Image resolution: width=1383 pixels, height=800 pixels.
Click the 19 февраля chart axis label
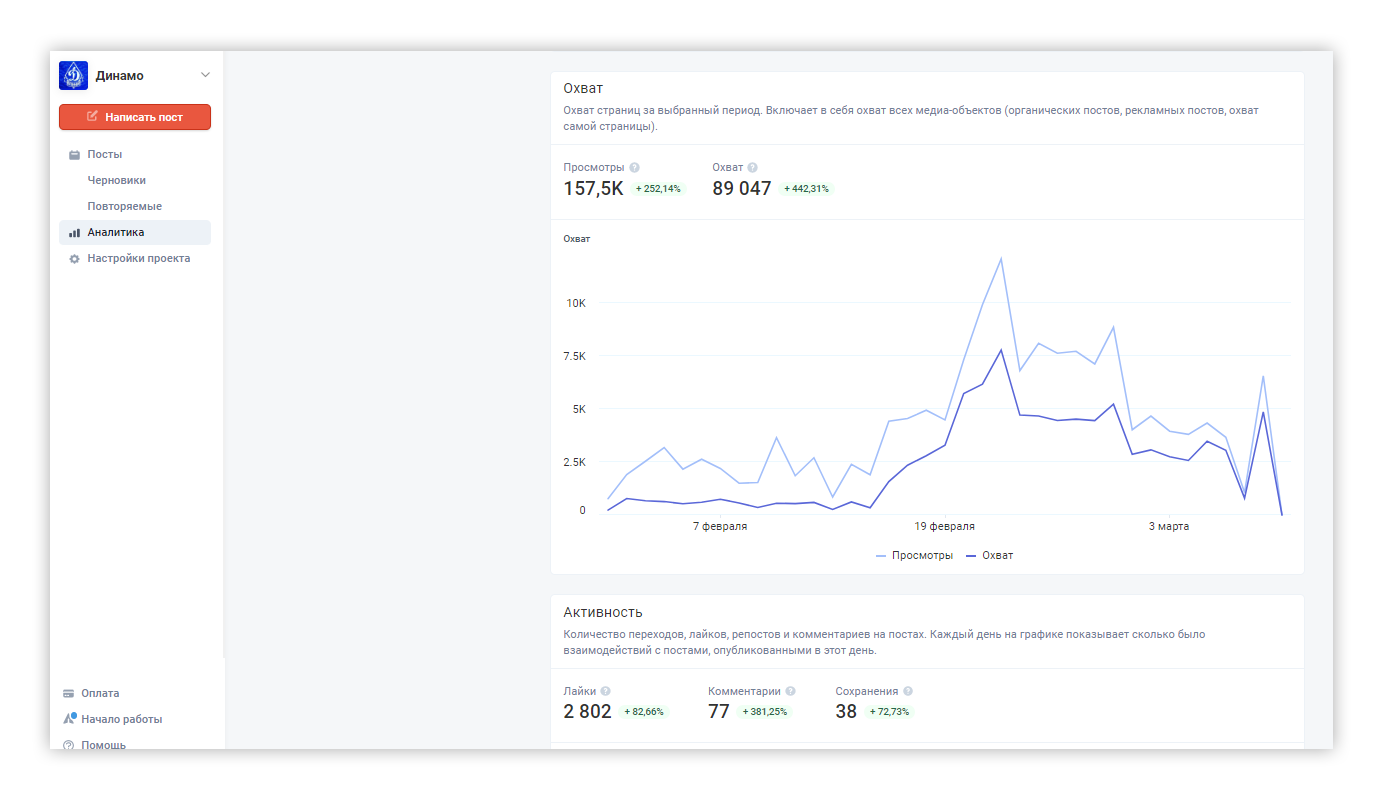[945, 526]
